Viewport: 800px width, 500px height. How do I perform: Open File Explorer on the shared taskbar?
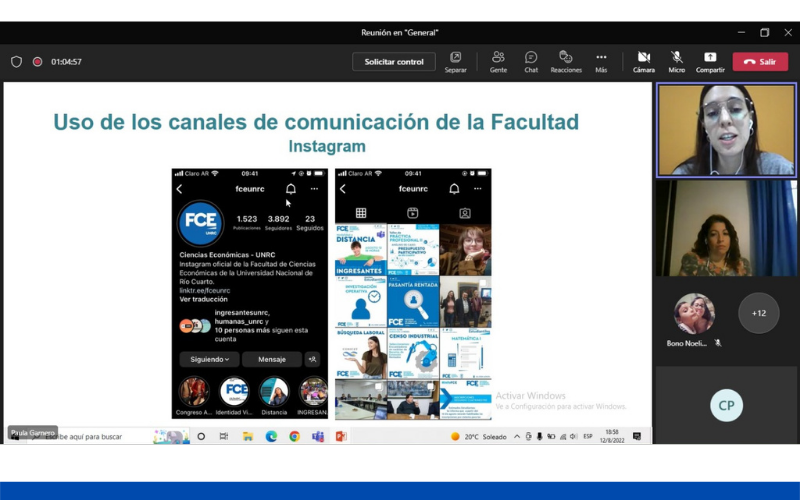click(x=247, y=436)
